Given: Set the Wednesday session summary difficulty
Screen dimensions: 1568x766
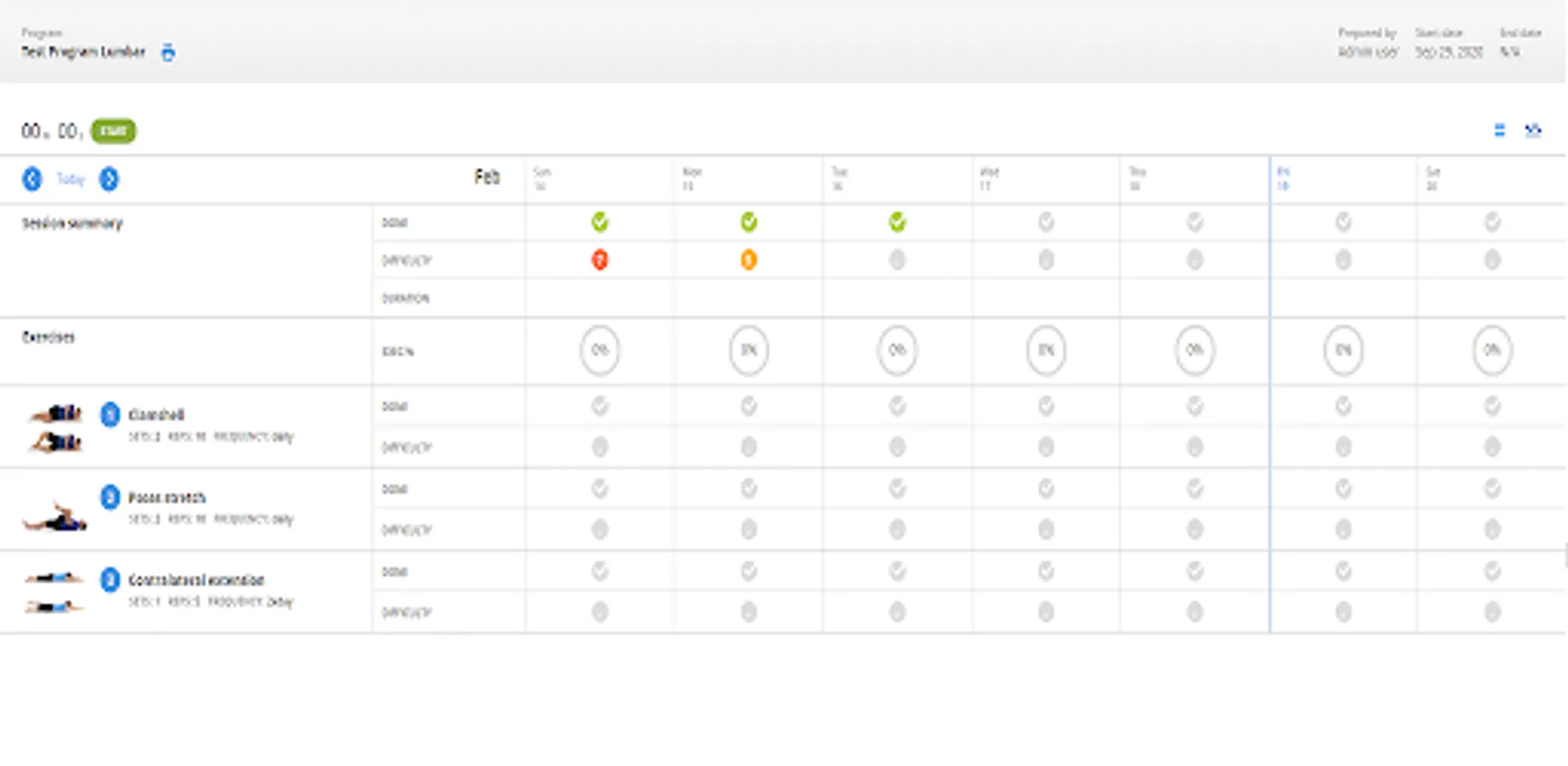Looking at the screenshot, I should pyautogui.click(x=1046, y=260).
